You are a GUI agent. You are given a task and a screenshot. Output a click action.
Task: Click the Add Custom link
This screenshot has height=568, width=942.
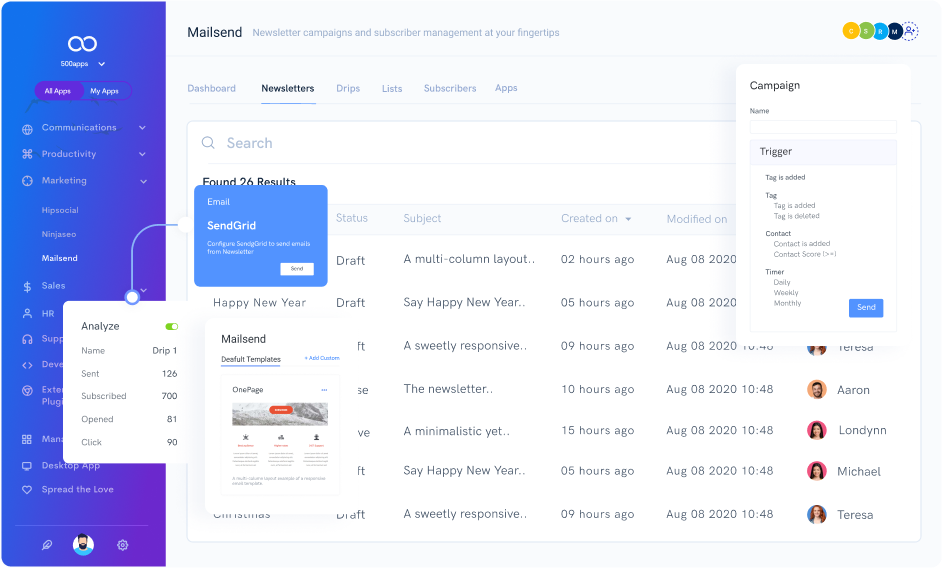(x=322, y=358)
